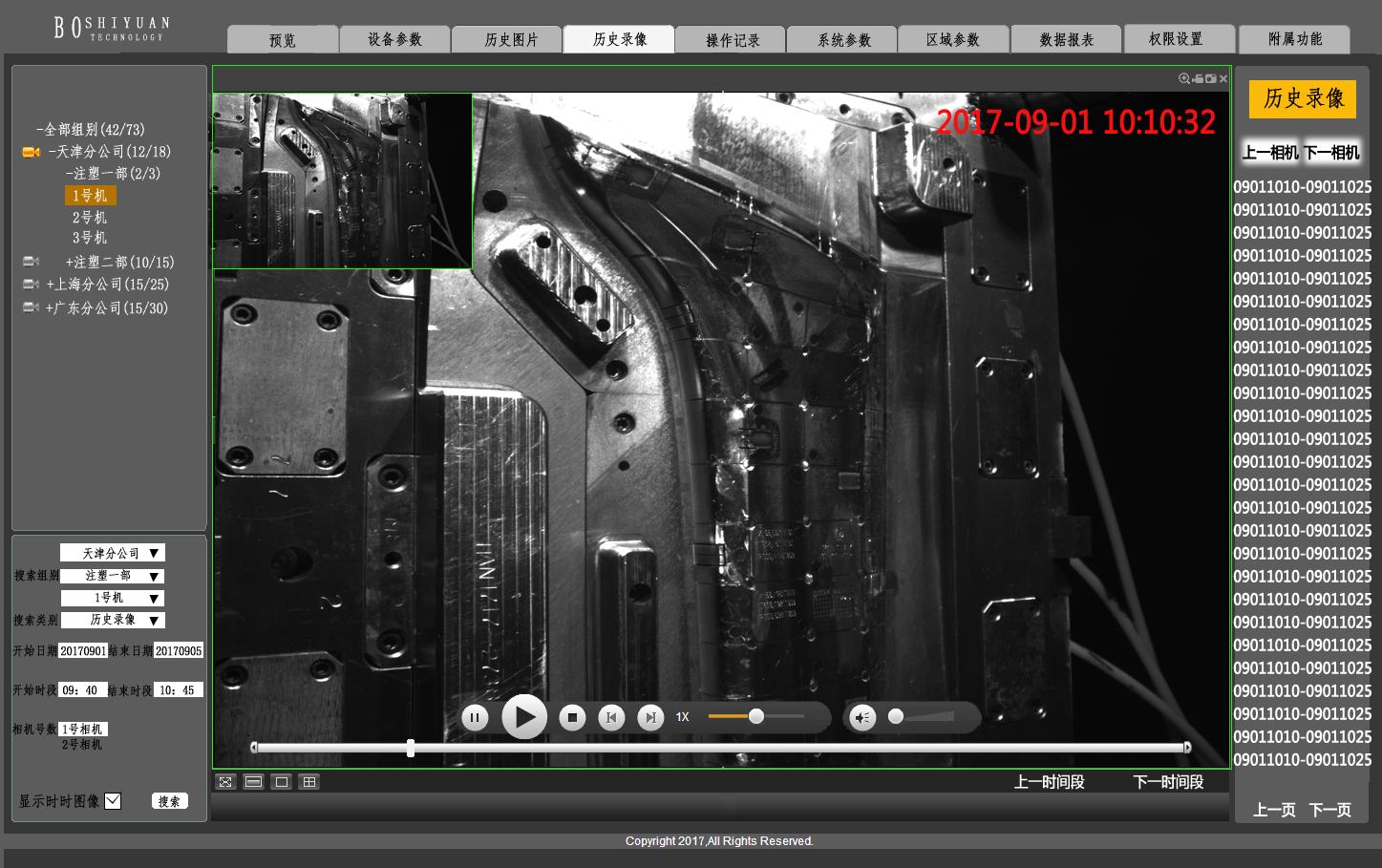Click the fullscreen expand layout icon
Image resolution: width=1382 pixels, height=868 pixels.
[x=225, y=782]
